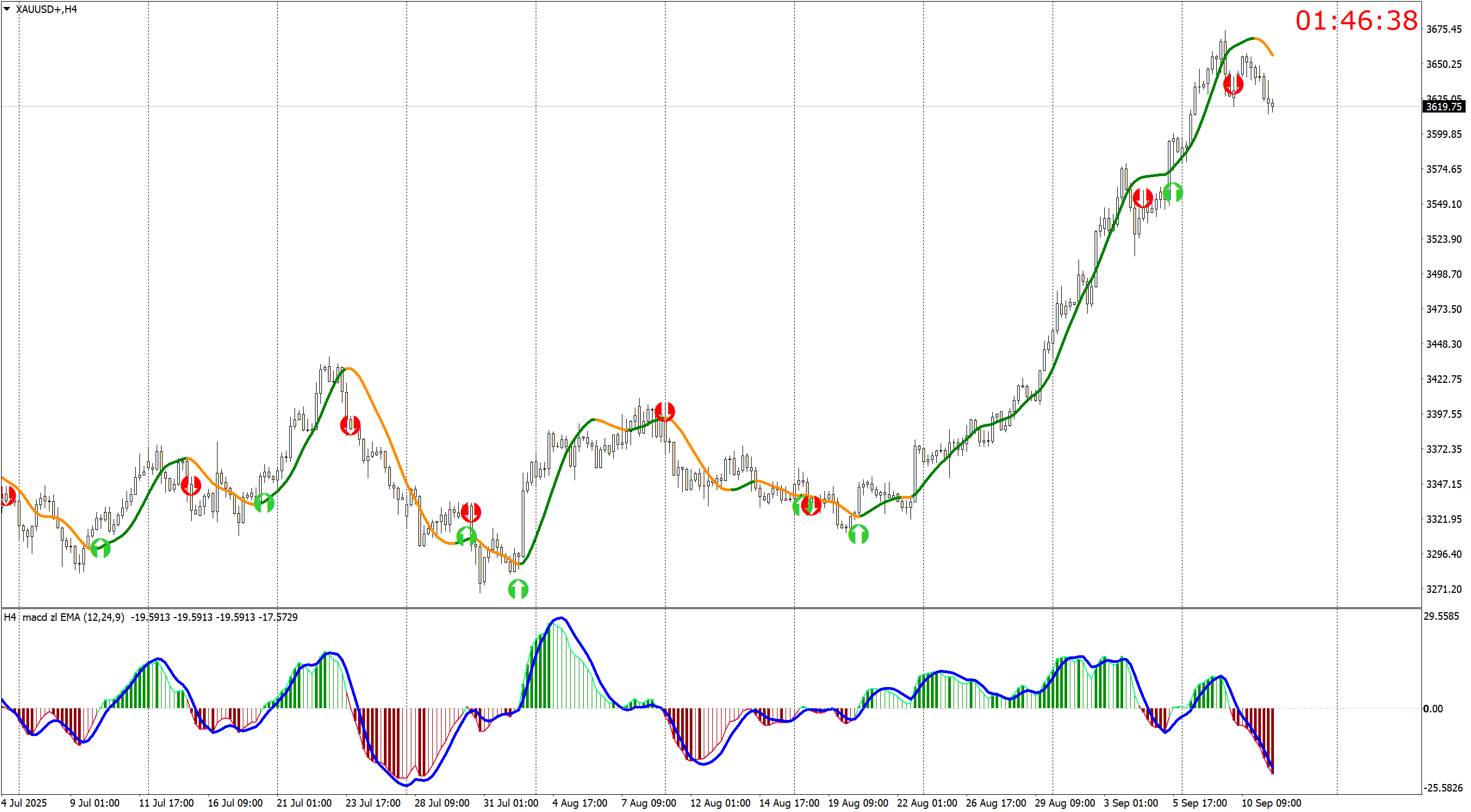
Task: Click the red 01:46:38 countdown timer
Action: (1356, 21)
